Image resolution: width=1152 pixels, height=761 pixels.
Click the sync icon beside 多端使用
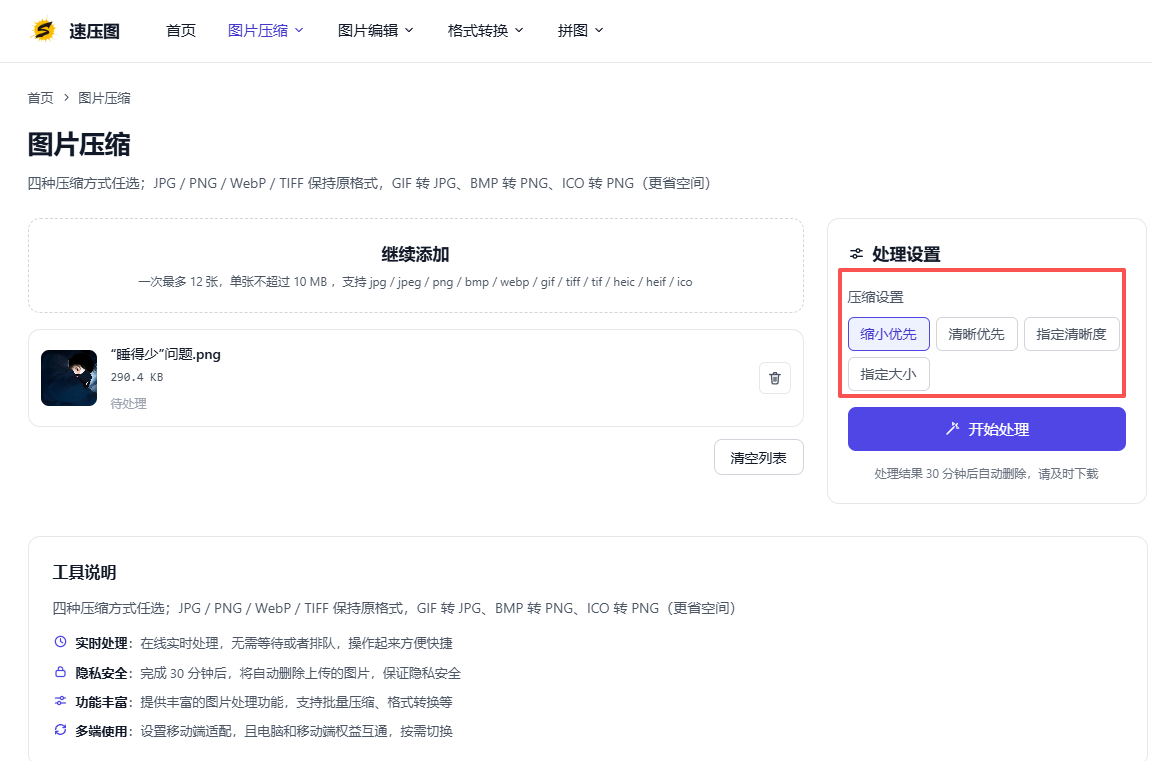click(60, 730)
